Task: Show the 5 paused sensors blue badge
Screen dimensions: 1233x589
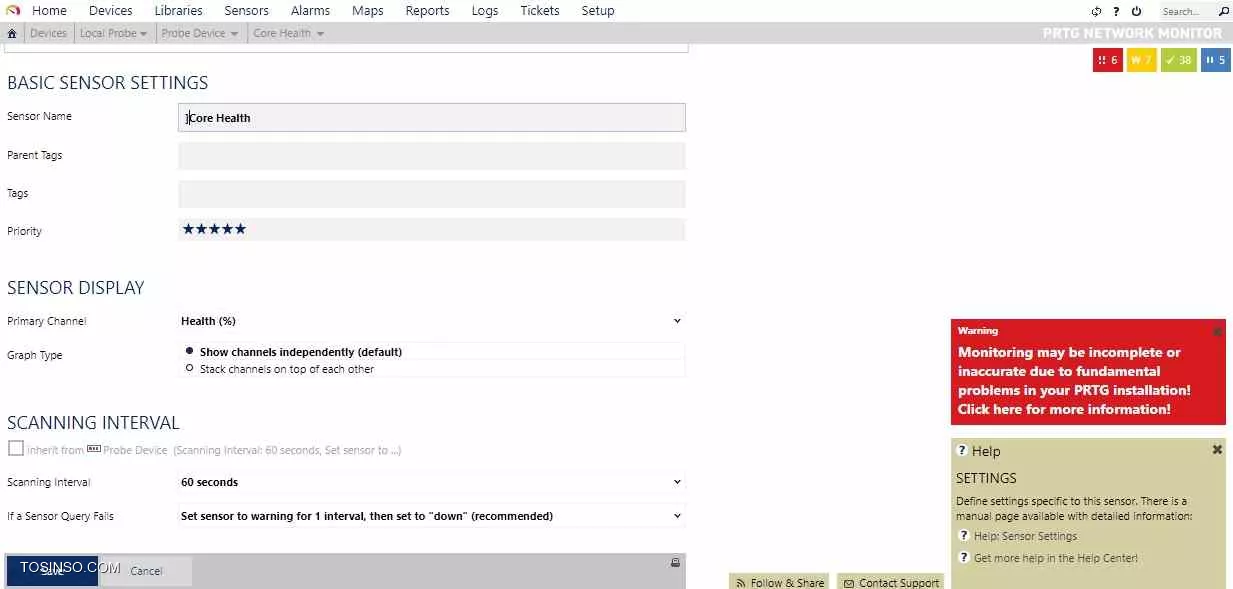Action: tap(1216, 60)
